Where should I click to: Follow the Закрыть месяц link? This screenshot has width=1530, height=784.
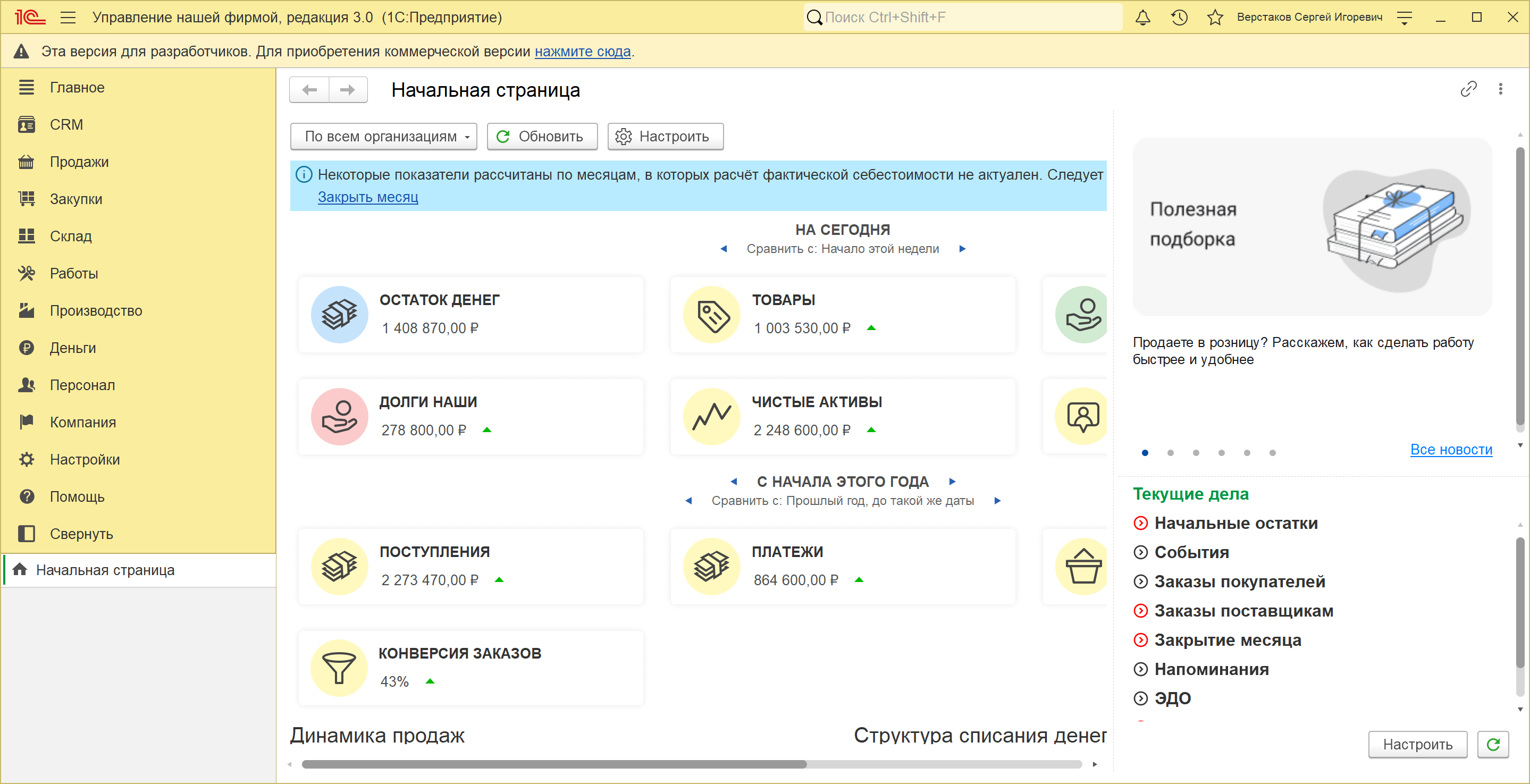tap(368, 197)
